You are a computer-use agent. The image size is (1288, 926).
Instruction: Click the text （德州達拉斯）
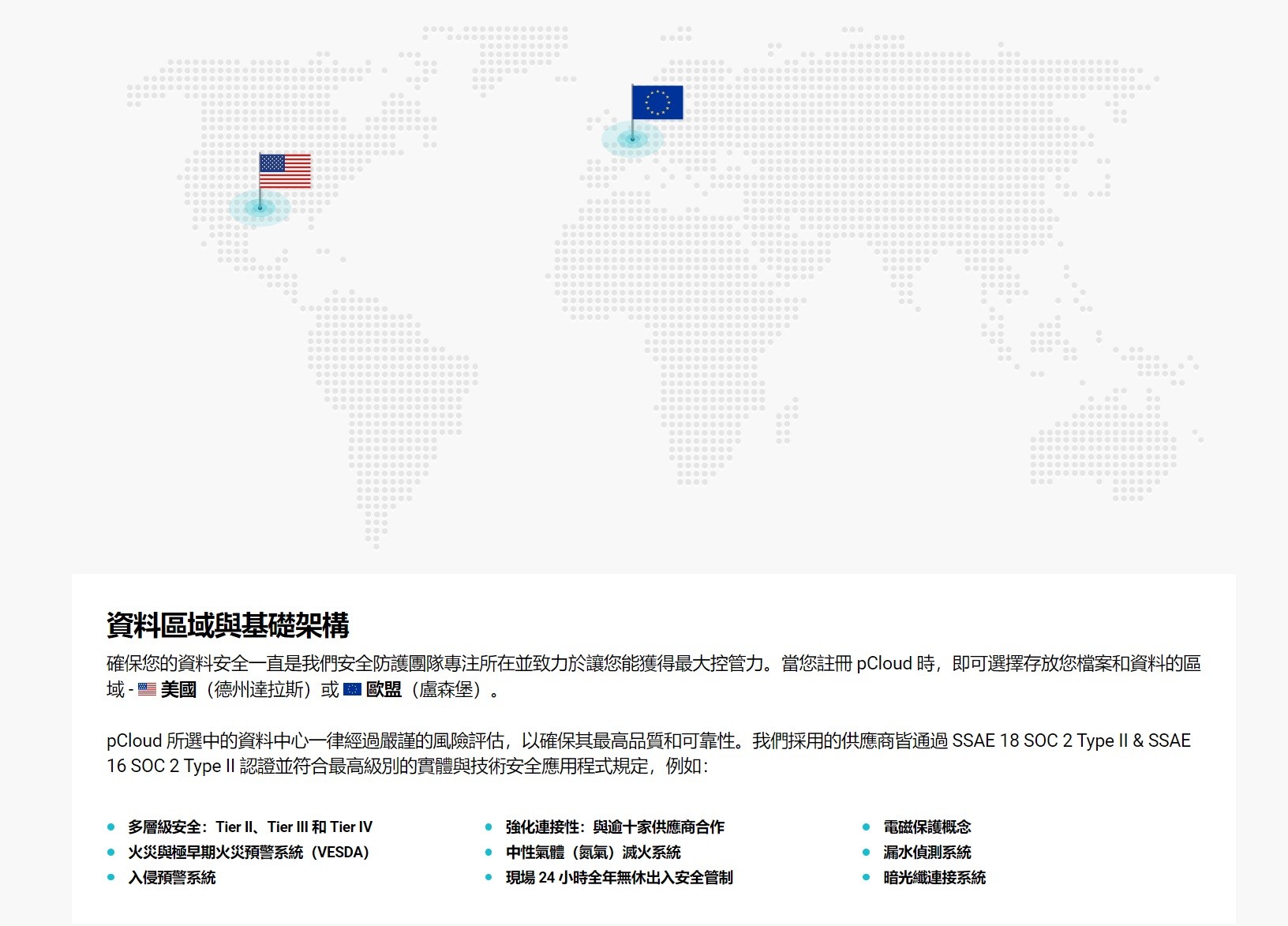257,690
